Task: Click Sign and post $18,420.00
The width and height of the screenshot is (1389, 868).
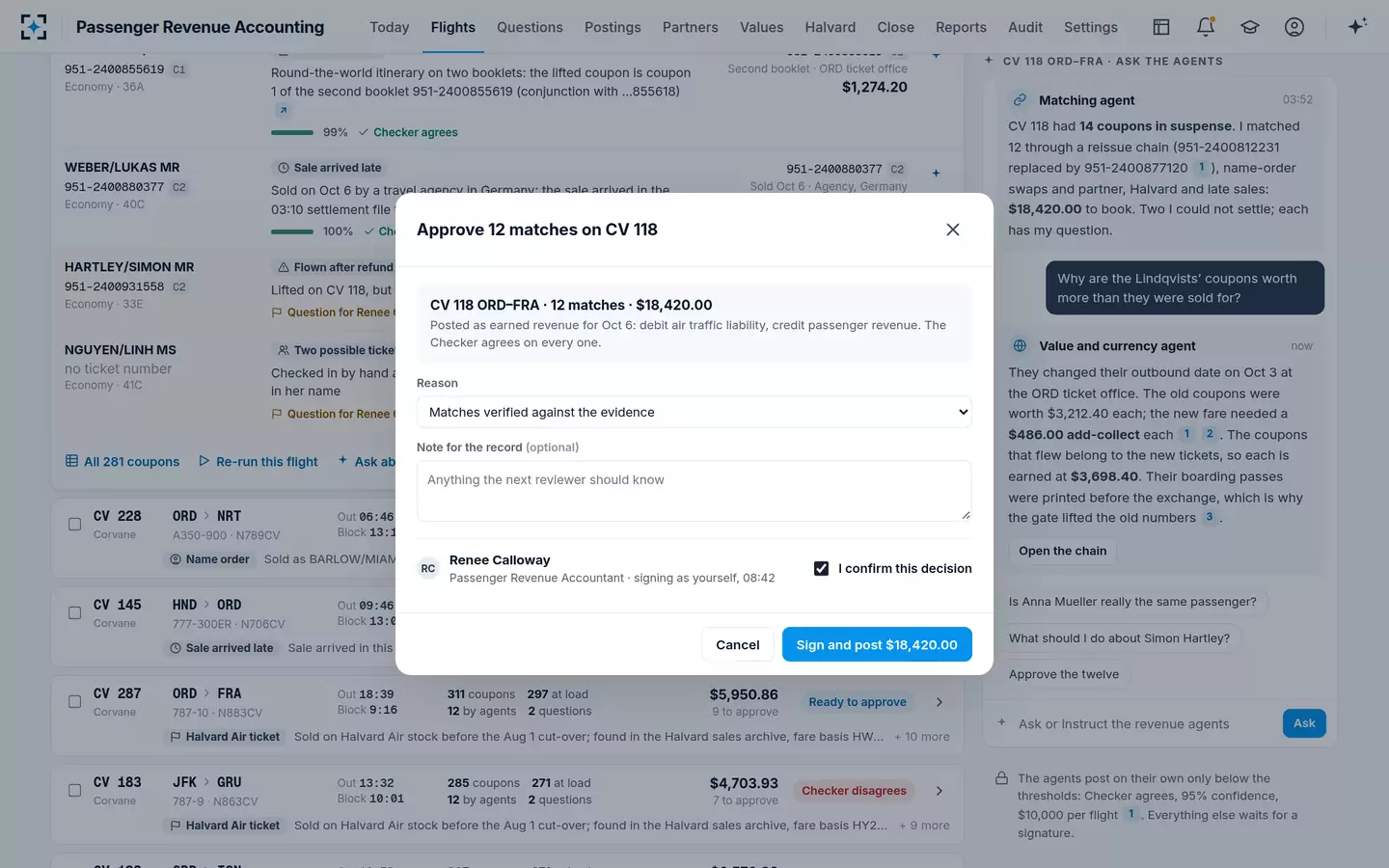Action: [x=877, y=644]
